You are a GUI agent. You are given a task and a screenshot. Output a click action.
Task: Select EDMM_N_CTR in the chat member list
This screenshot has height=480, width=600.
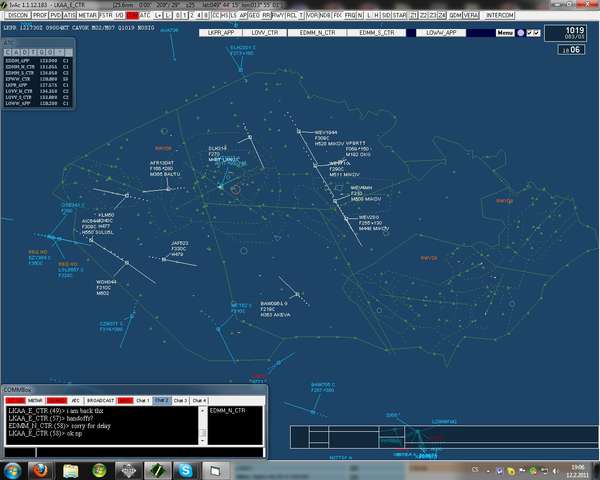point(228,411)
